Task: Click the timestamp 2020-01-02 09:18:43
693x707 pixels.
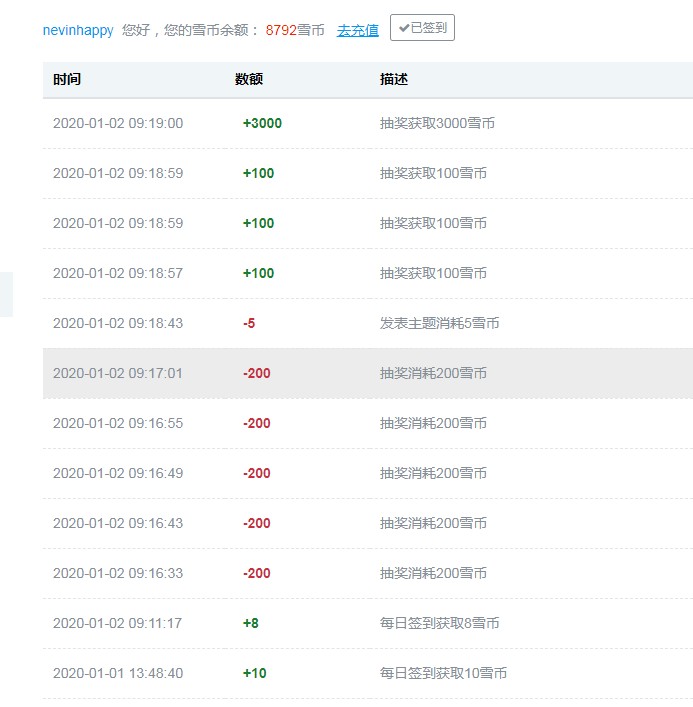Action: pyautogui.click(x=118, y=323)
